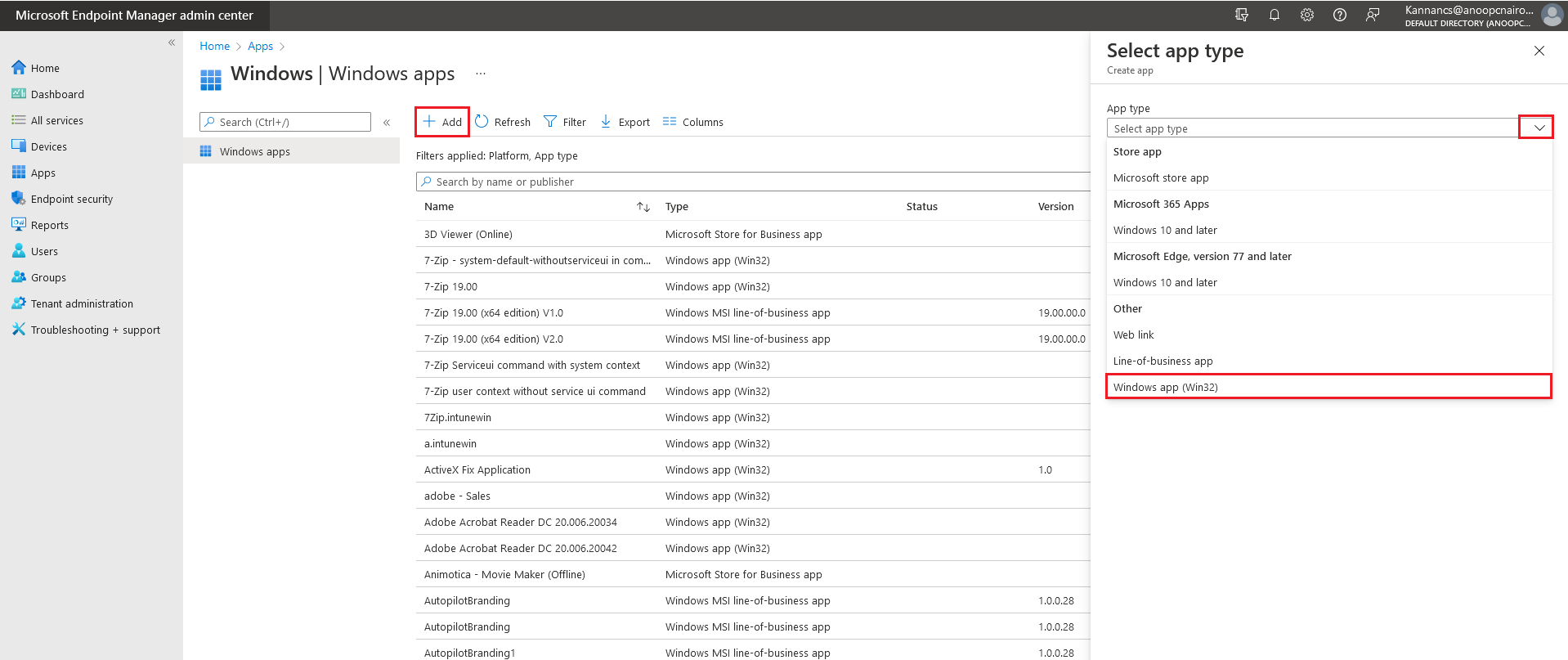Collapse the left navigation menu
The height and width of the screenshot is (660, 1568).
pyautogui.click(x=172, y=43)
